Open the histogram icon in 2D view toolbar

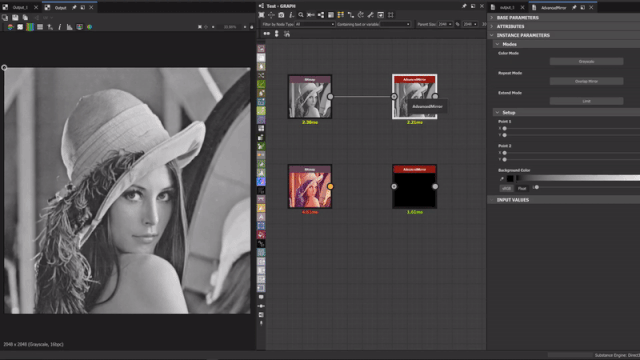(69, 27)
